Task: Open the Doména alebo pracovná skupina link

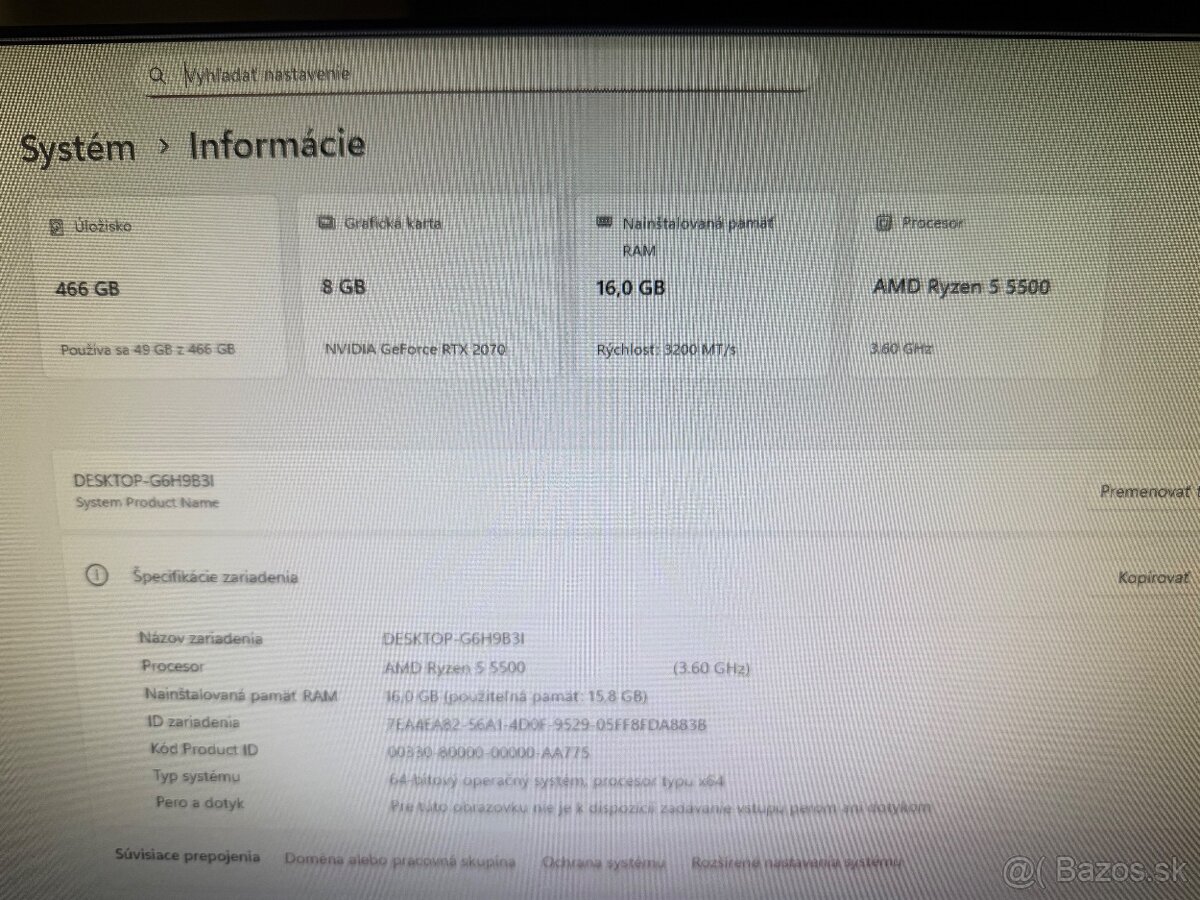Action: point(399,862)
